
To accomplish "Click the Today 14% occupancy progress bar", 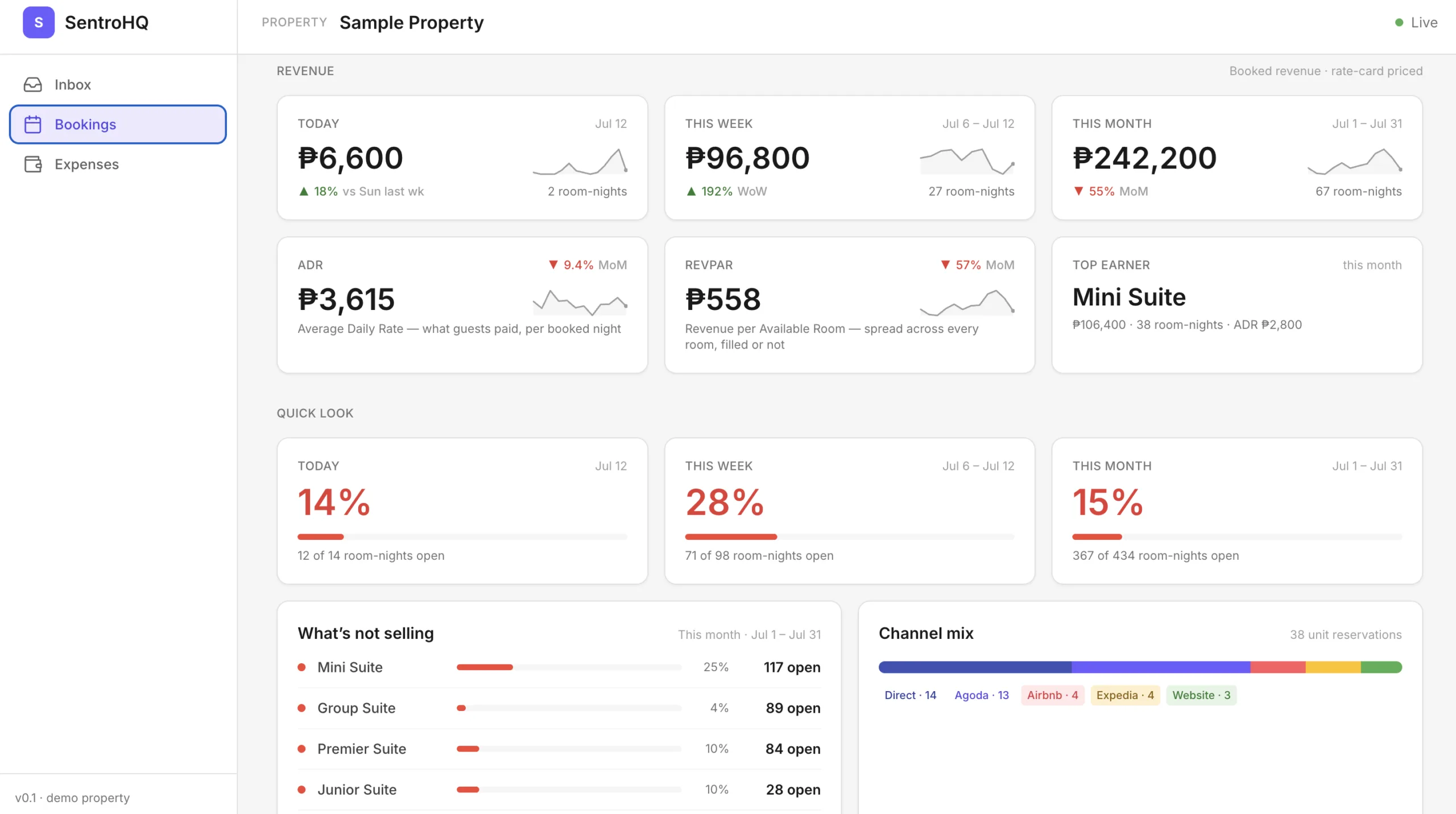I will (462, 537).
